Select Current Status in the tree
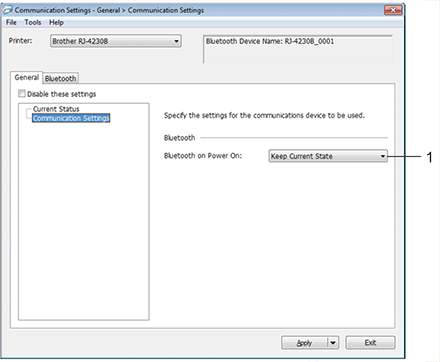The width and height of the screenshot is (440, 362). pos(56,109)
